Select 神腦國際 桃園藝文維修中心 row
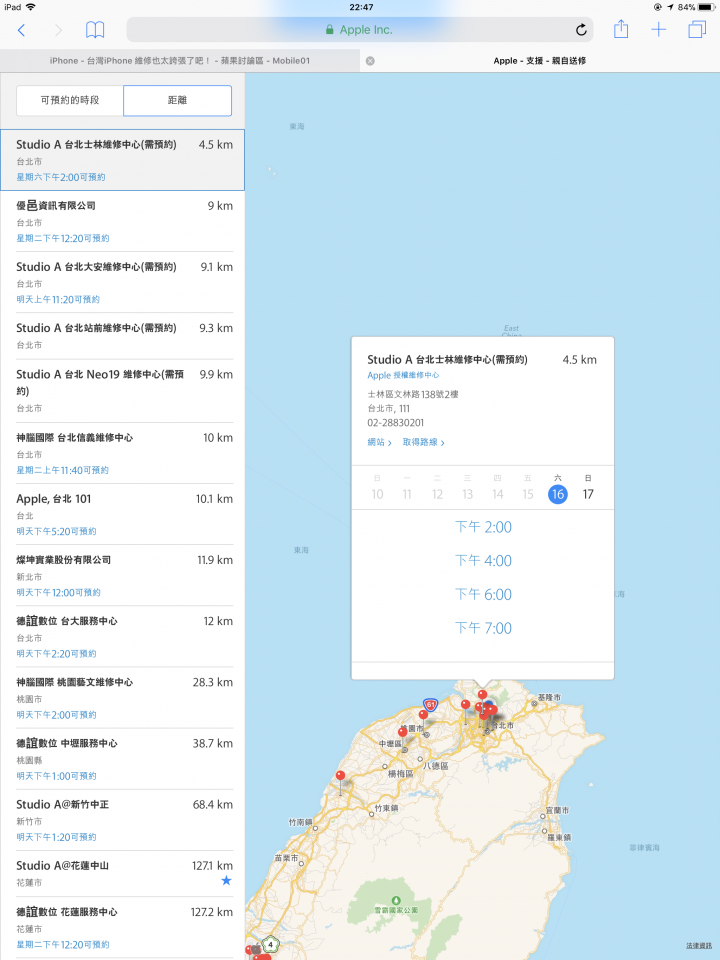The width and height of the screenshot is (720, 960). (122, 698)
